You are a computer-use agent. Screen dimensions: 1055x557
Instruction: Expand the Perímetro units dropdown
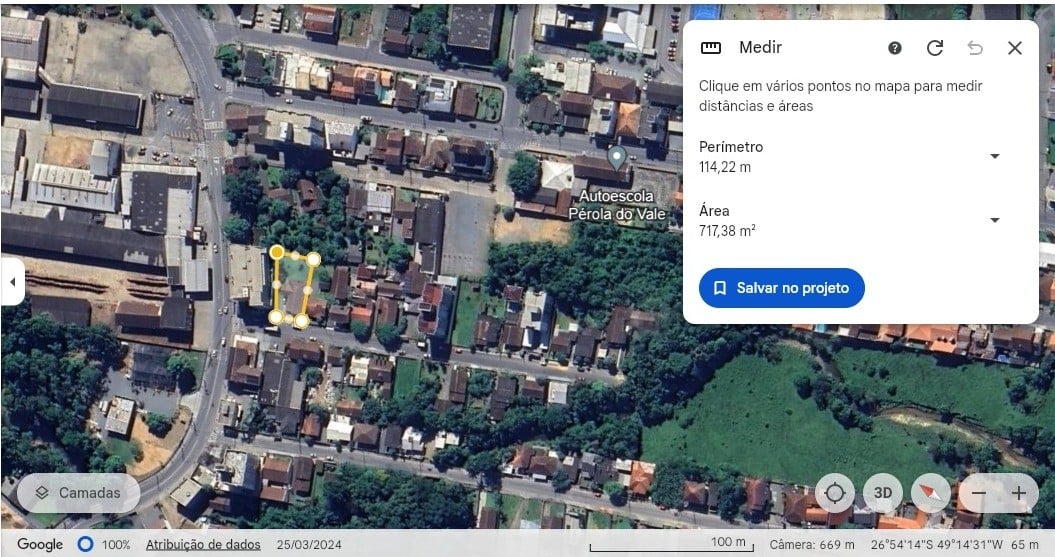[994, 156]
